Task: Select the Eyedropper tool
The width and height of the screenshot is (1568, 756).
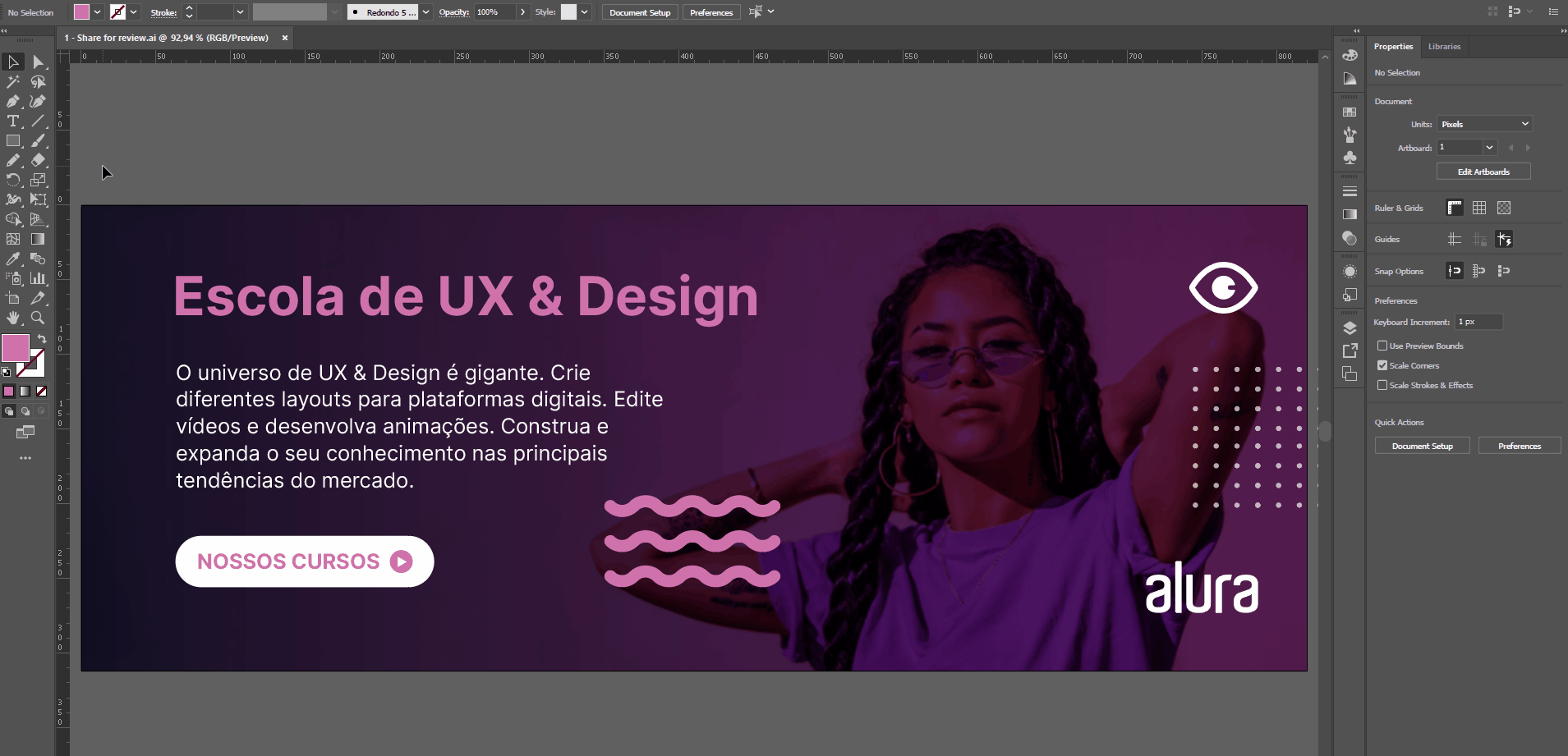Action: coord(13,259)
